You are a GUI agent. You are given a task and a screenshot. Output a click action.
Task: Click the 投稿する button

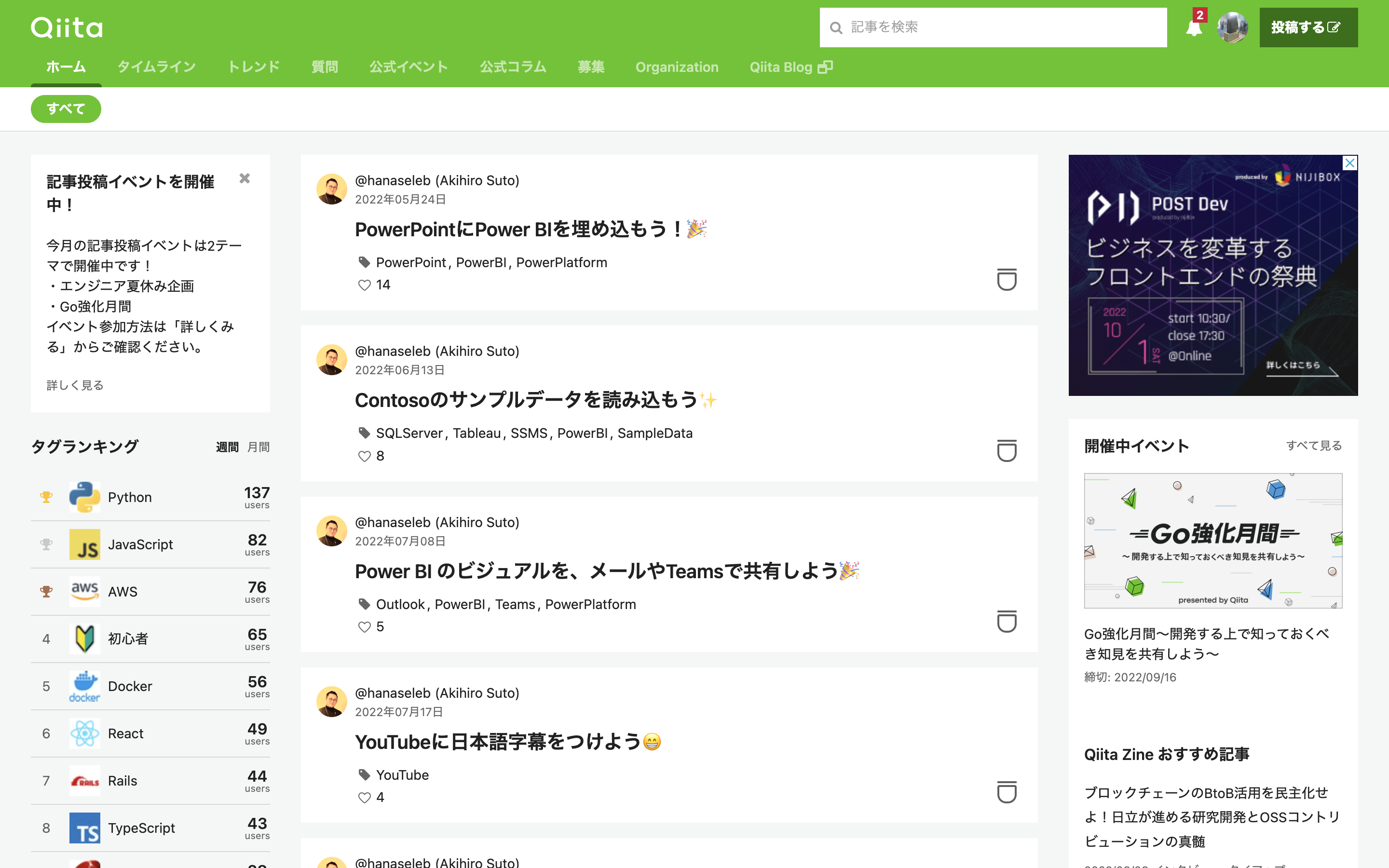tap(1308, 27)
